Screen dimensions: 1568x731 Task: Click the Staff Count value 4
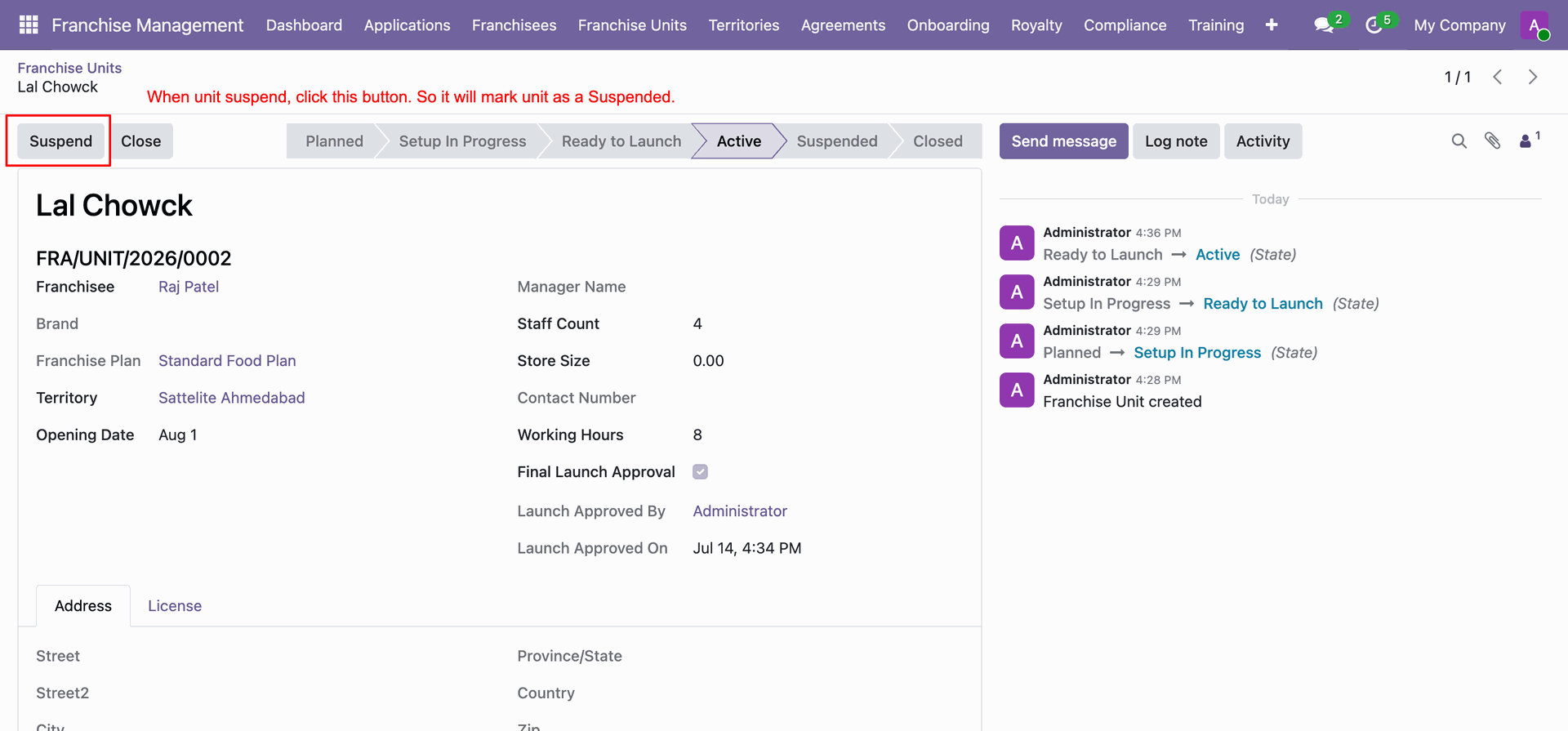tap(697, 324)
